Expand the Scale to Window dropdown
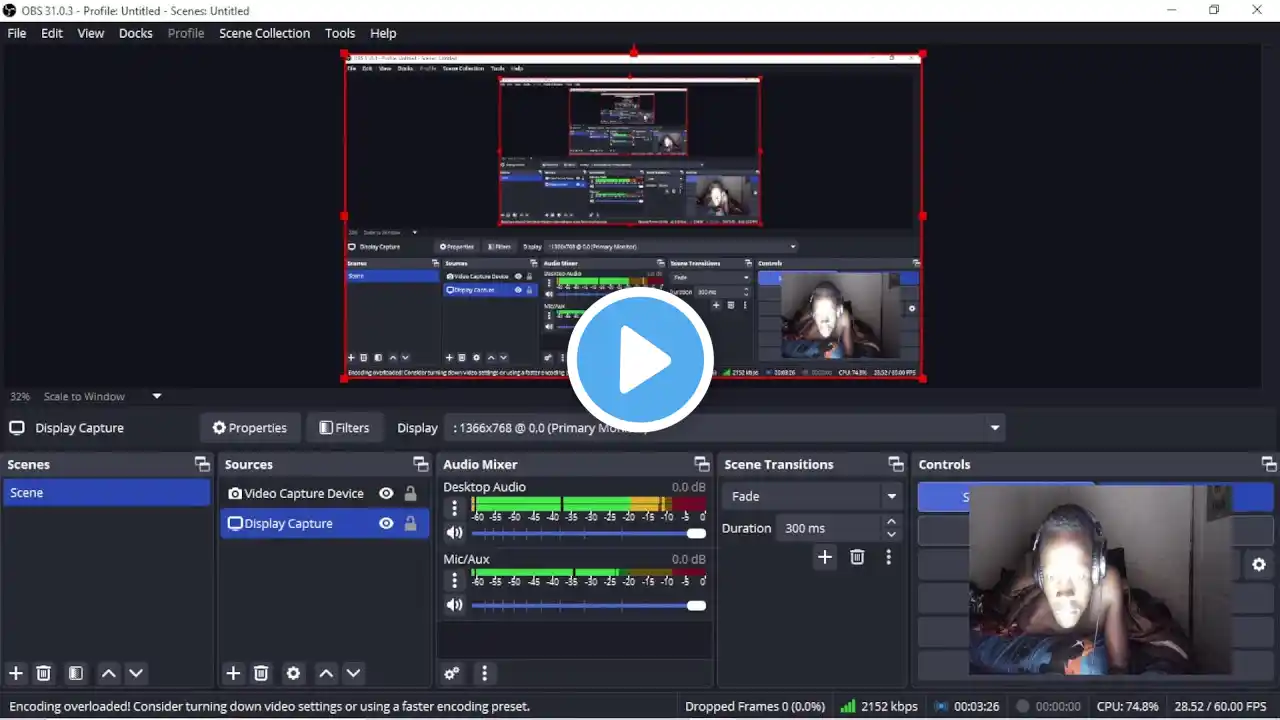Image resolution: width=1280 pixels, height=720 pixels. [x=157, y=396]
